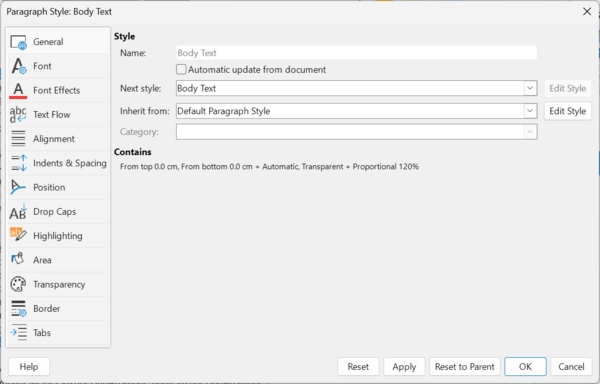Click the Contains description text line
The height and width of the screenshot is (384, 600).
click(x=269, y=167)
